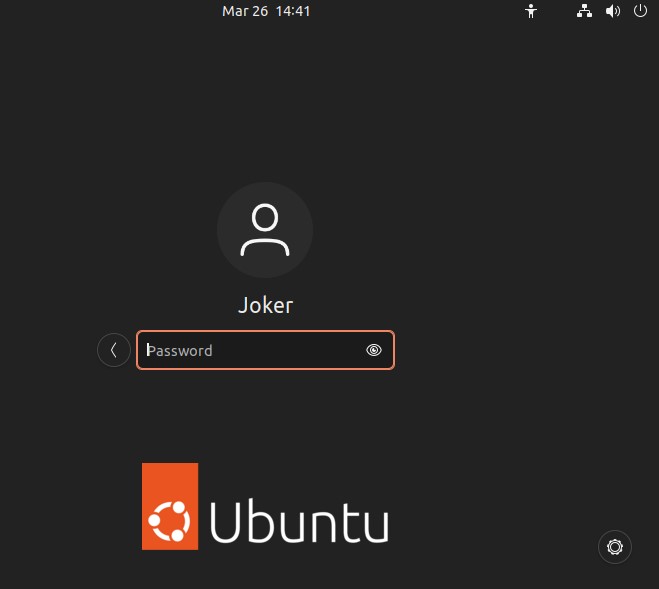Focus the Password input field

[265, 350]
